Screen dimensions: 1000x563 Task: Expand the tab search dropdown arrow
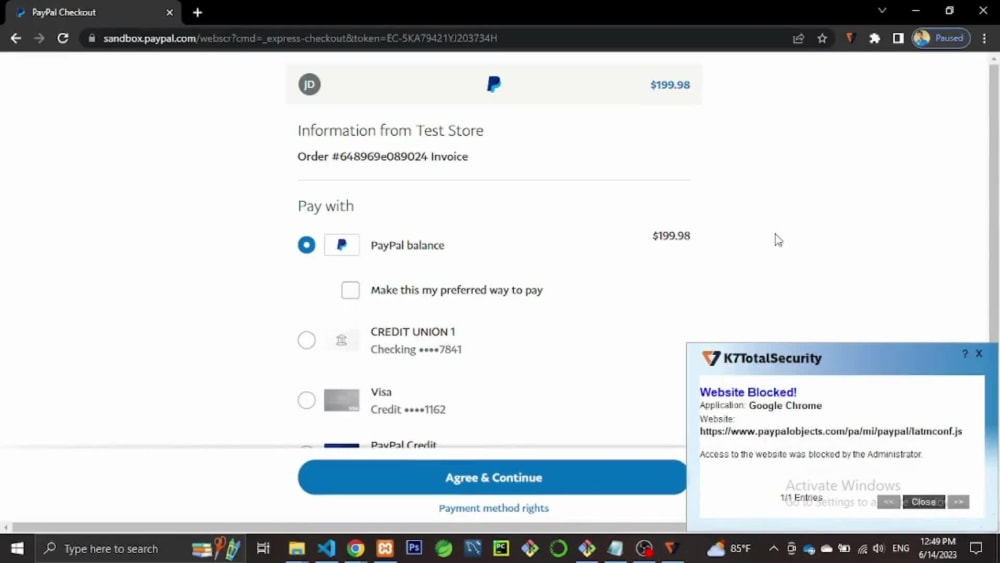[x=882, y=11]
